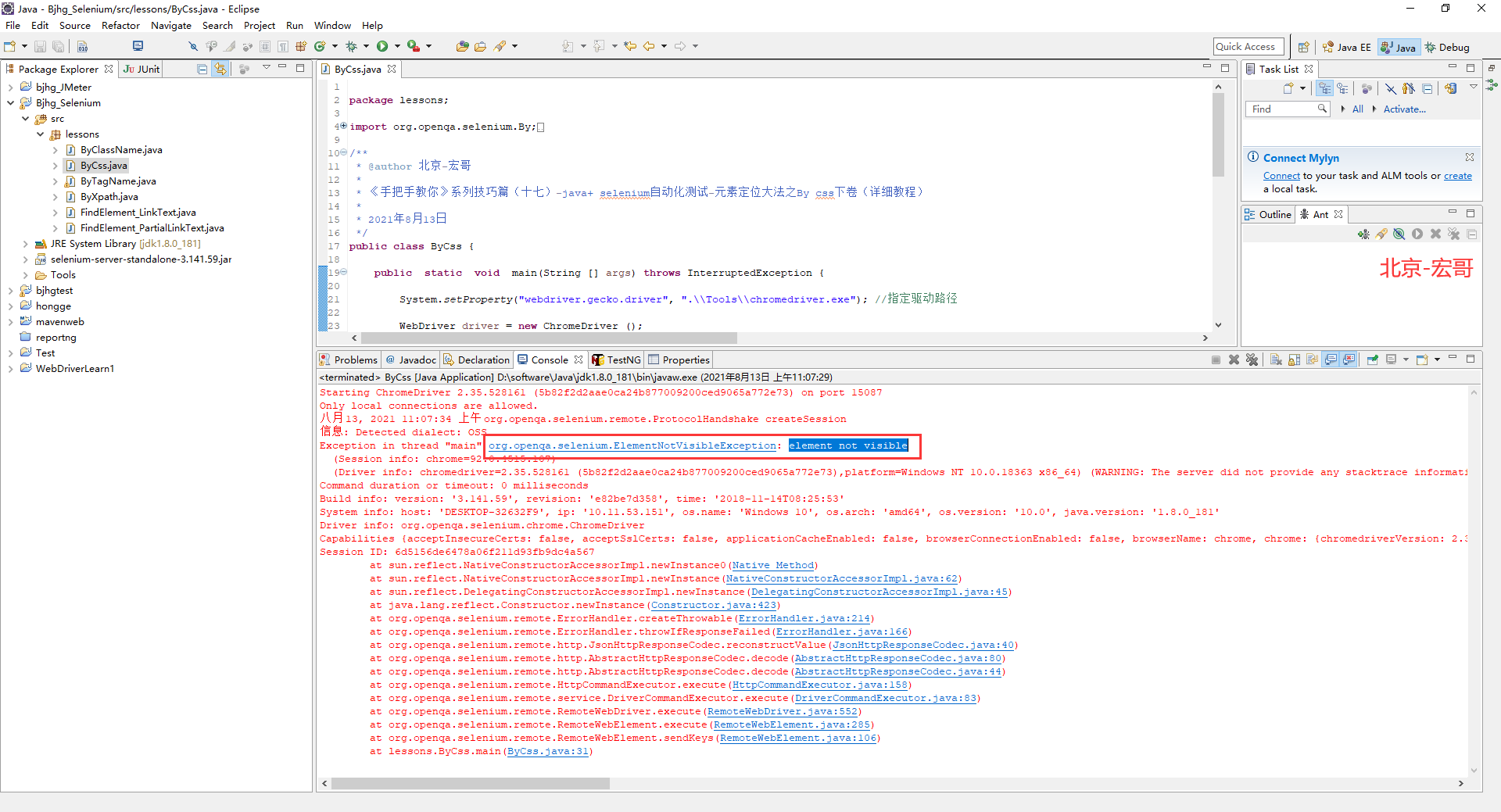The width and height of the screenshot is (1501, 812).
Task: Switch to the TestNG tab
Action: tap(617, 359)
